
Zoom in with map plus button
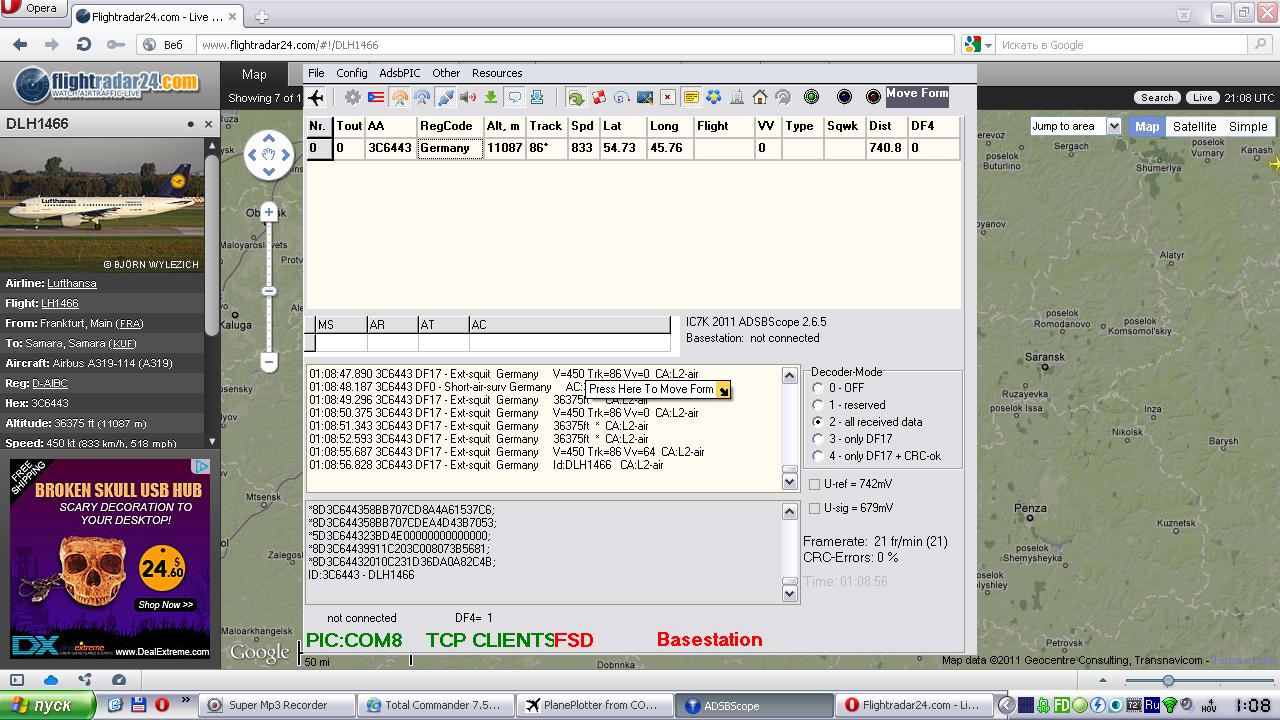(268, 212)
